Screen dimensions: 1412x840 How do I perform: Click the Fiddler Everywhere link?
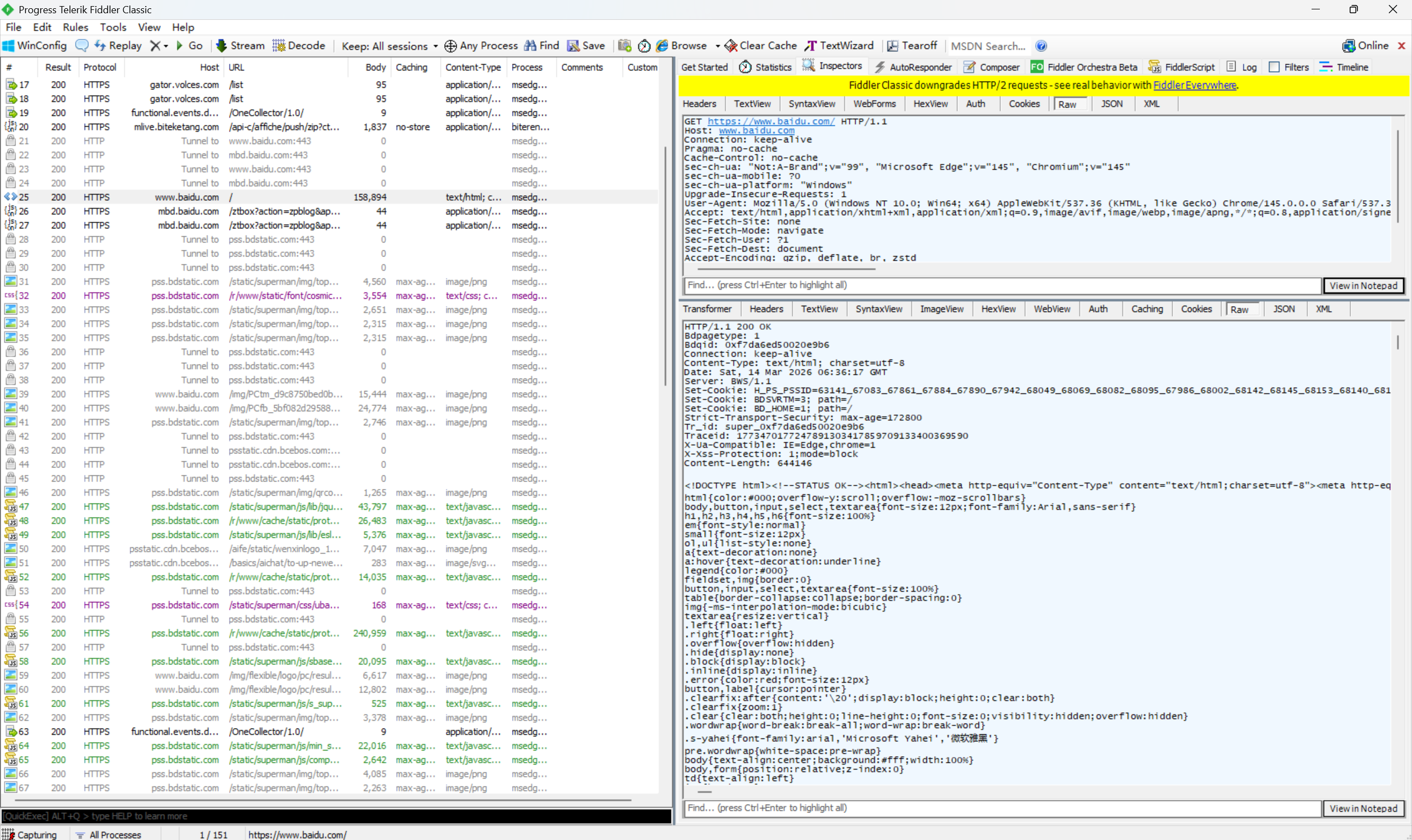1194,85
